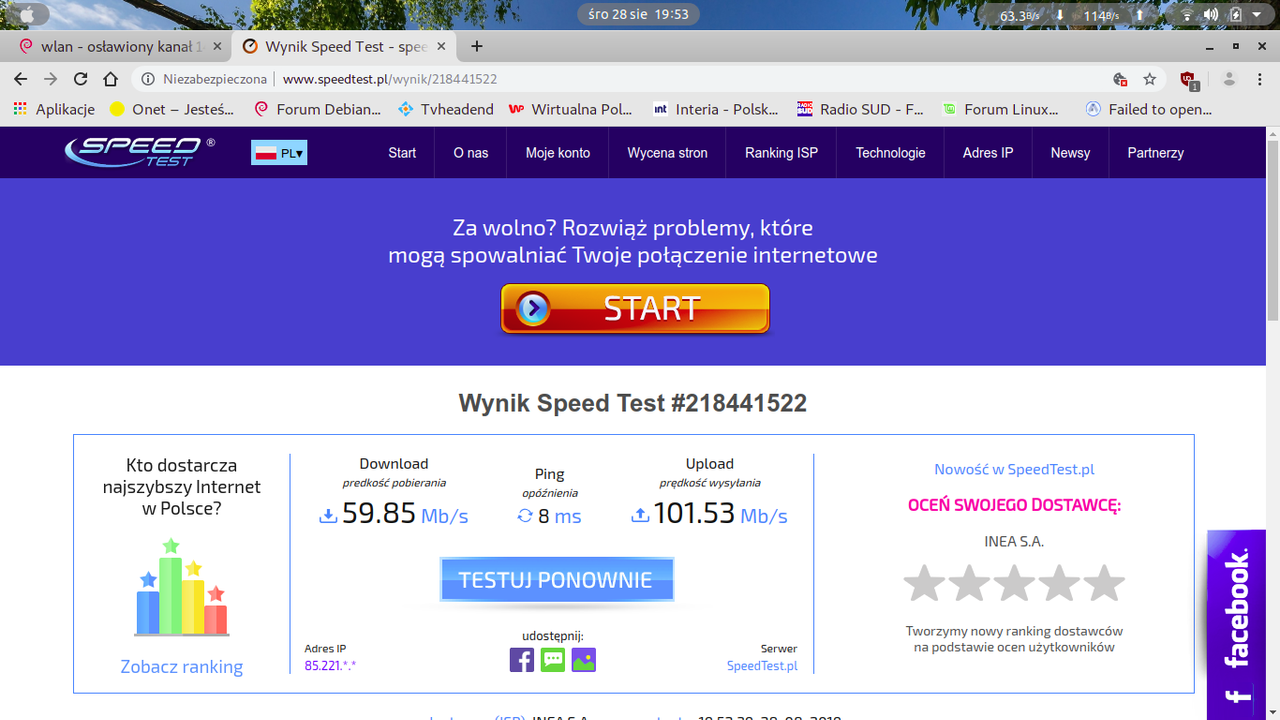Close the wlan forum tab
The height and width of the screenshot is (720, 1280).
[x=217, y=46]
